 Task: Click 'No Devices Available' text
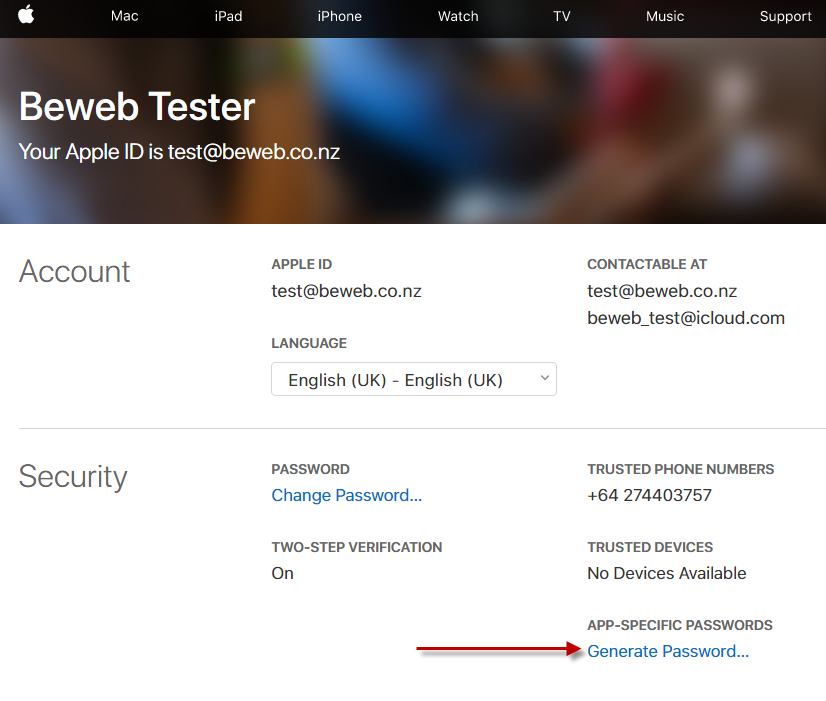[667, 573]
